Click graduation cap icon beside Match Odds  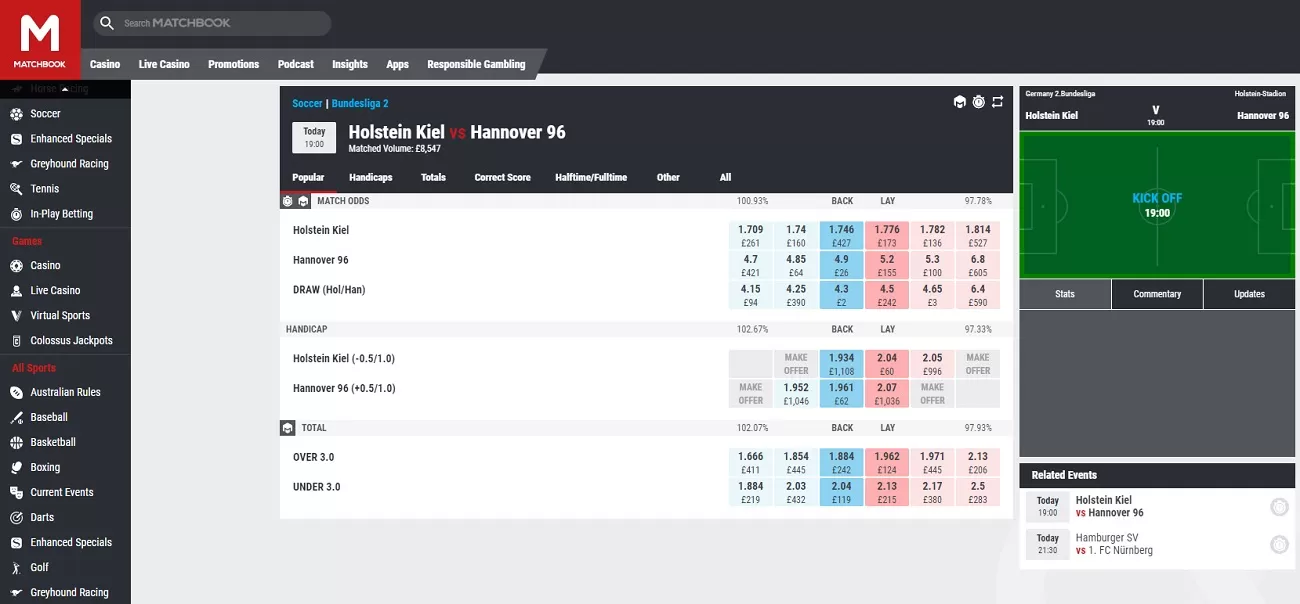point(303,201)
